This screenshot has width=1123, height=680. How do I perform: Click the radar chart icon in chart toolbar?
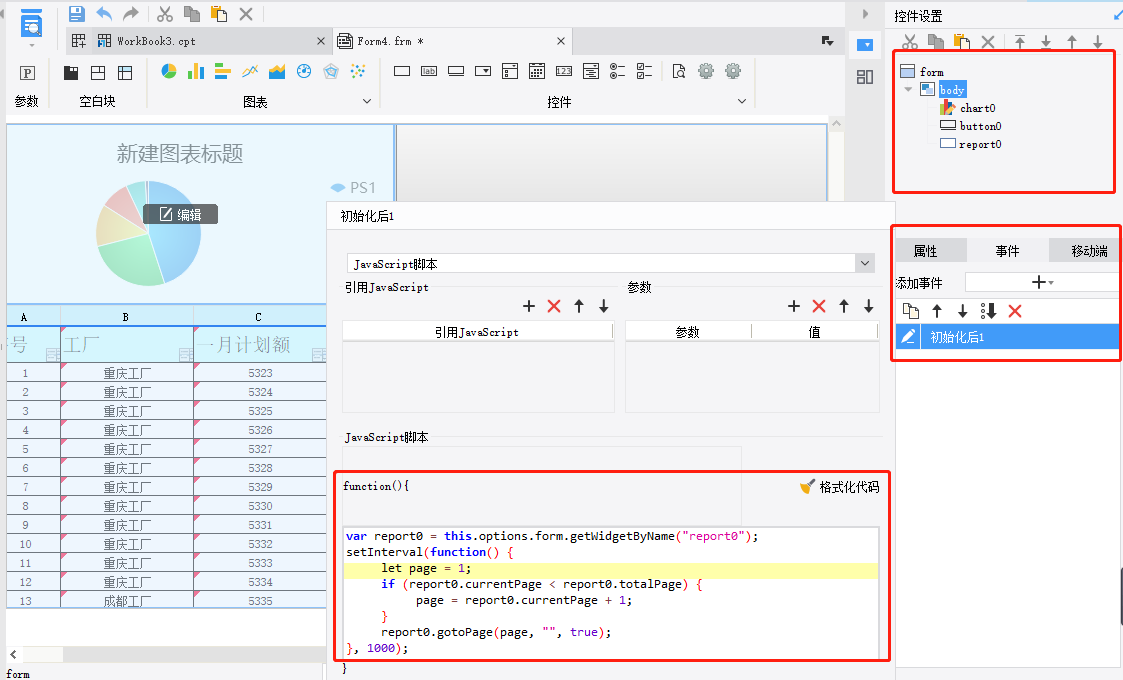tap(331, 71)
